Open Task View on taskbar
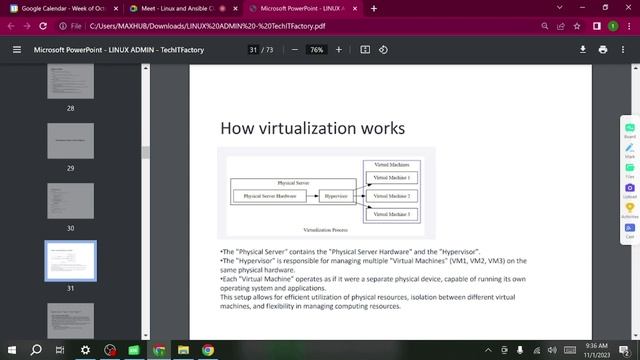640x360 pixels. click(x=60, y=350)
